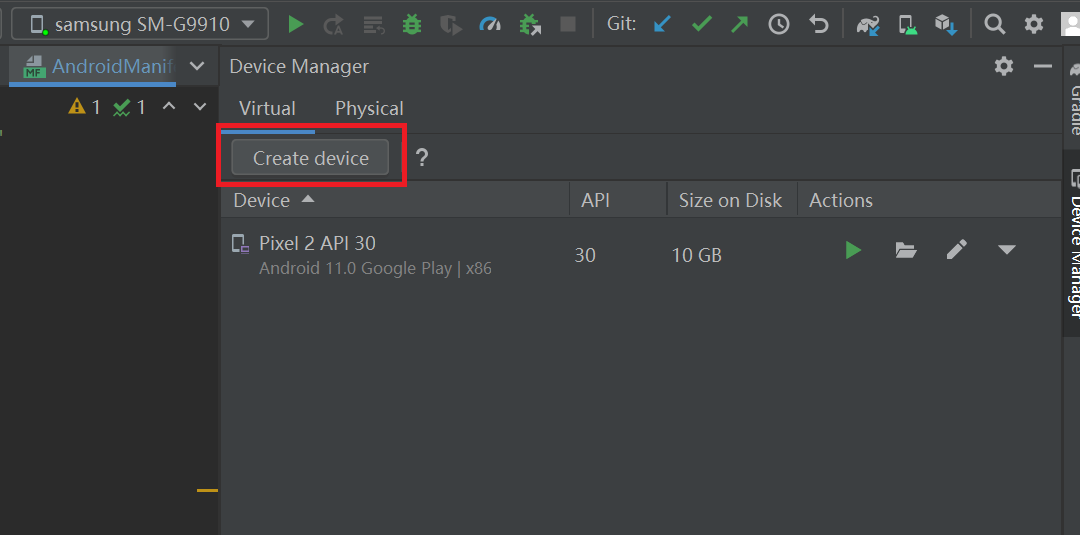Go to previous highlighted error arrow

(169, 107)
